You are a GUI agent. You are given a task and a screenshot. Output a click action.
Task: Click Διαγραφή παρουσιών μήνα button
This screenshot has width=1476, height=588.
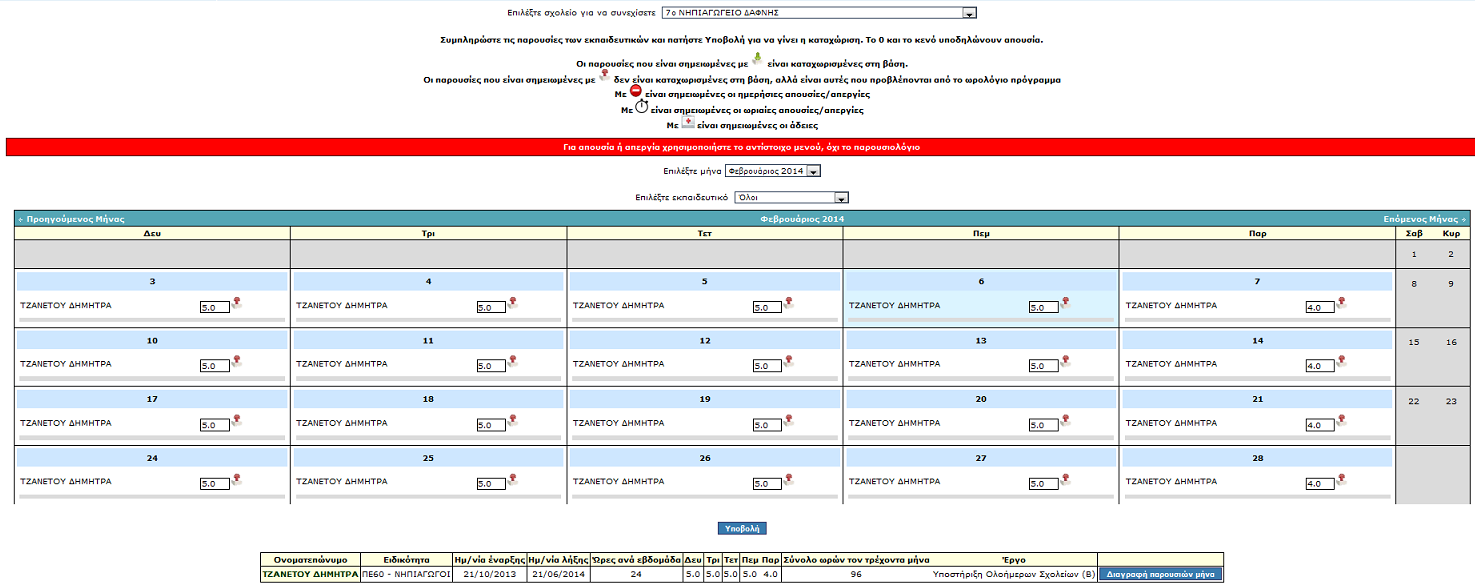(x=1160, y=575)
